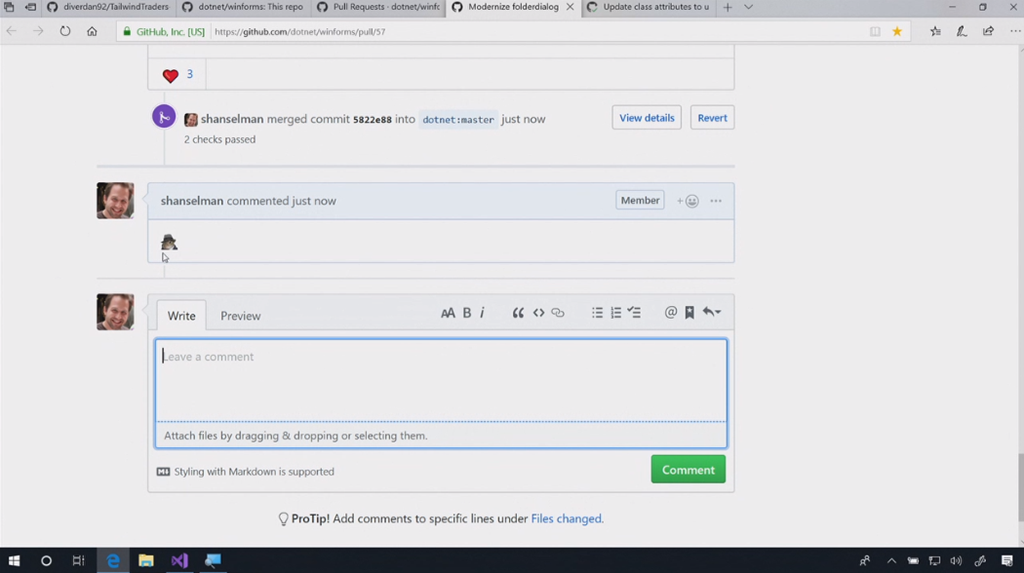Focus the Leave a comment text box

[440, 380]
